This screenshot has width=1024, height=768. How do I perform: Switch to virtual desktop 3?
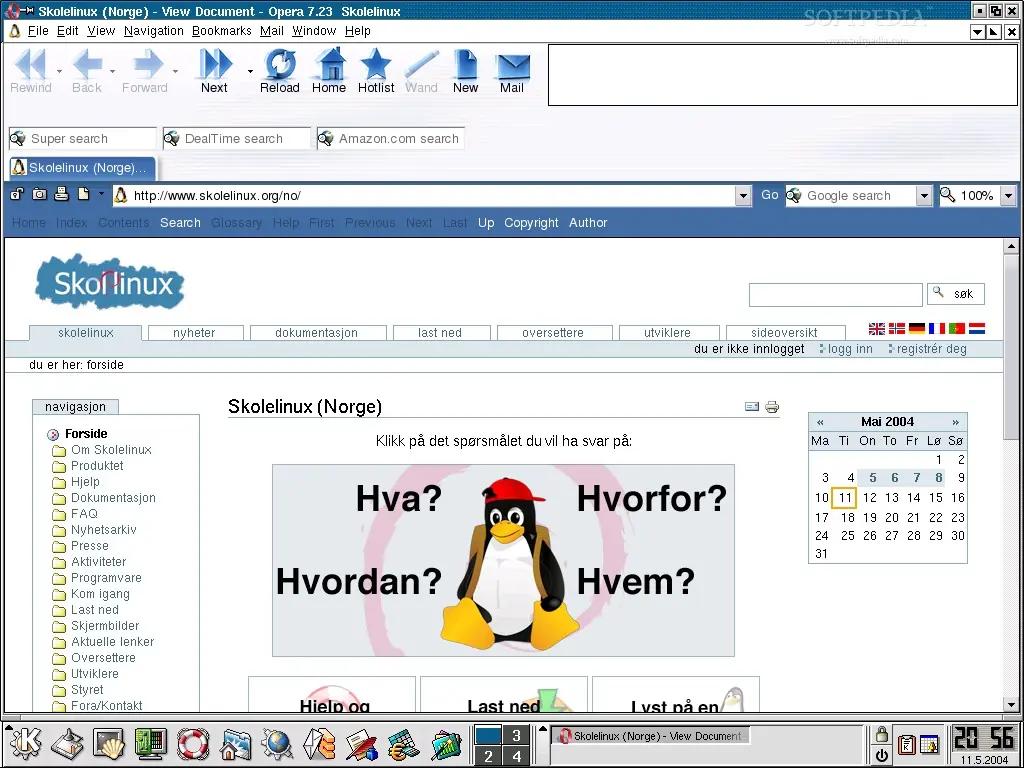click(x=516, y=735)
